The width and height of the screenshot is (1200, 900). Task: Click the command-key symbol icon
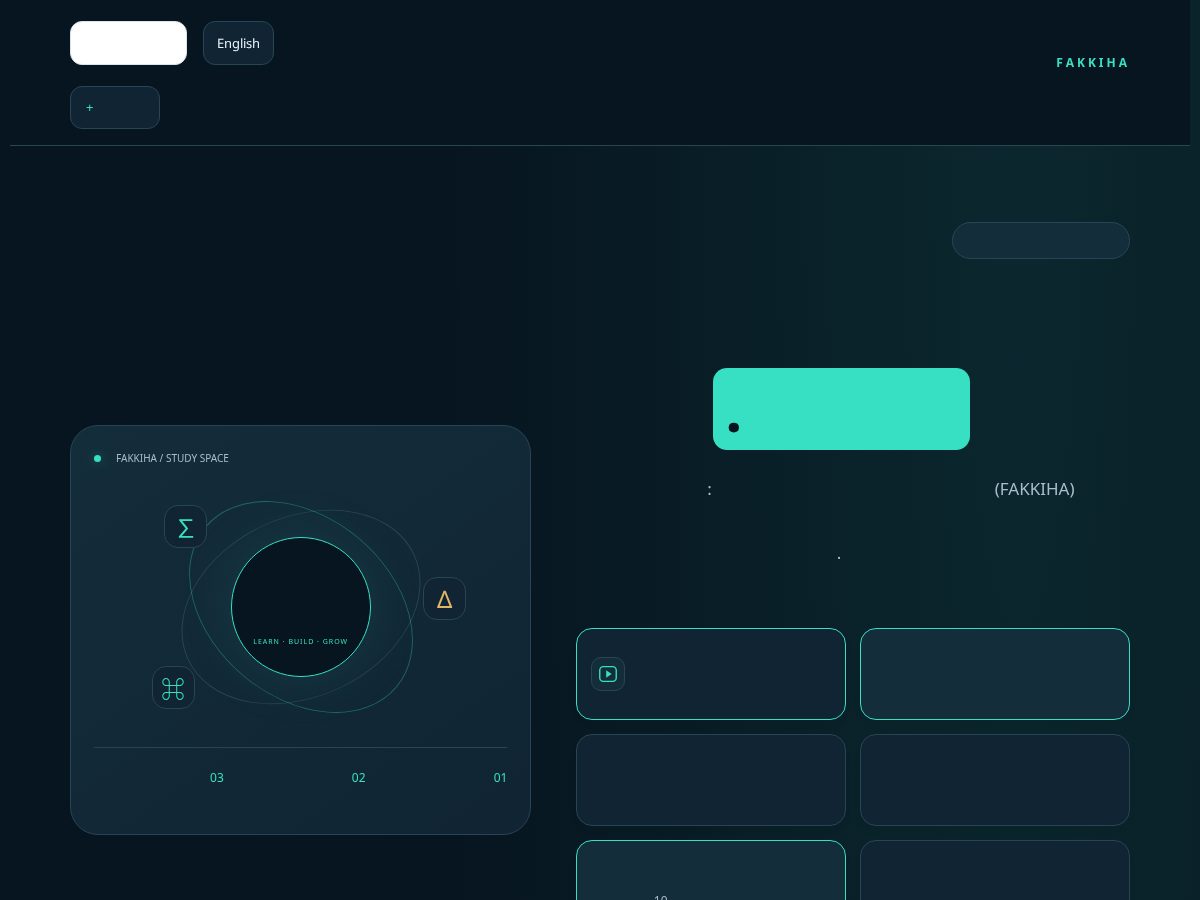173,688
